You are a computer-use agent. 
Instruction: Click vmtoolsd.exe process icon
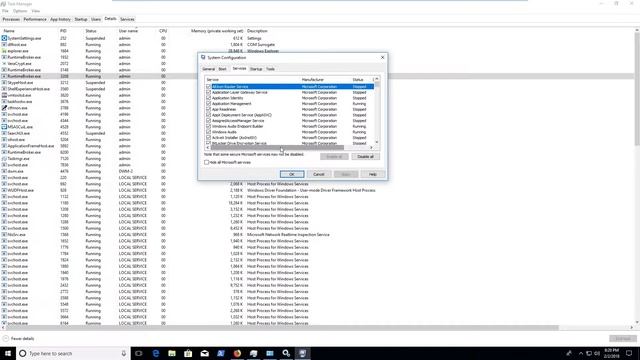[x=4, y=95]
